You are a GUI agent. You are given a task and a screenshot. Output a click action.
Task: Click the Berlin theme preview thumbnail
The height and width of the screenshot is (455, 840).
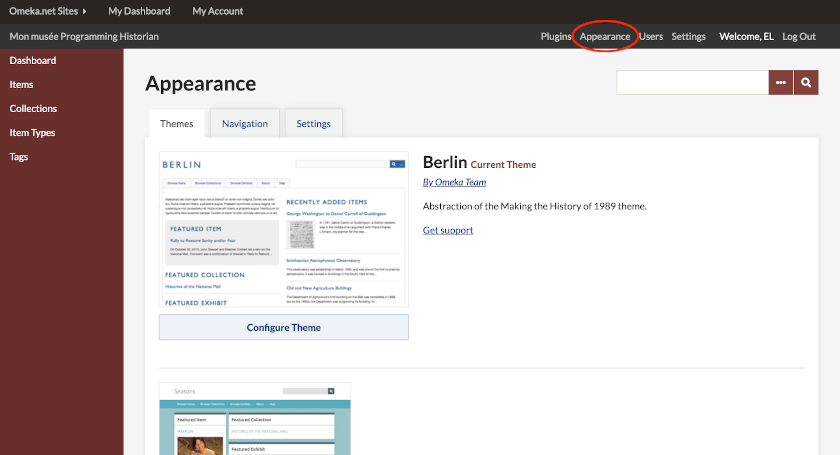click(283, 230)
